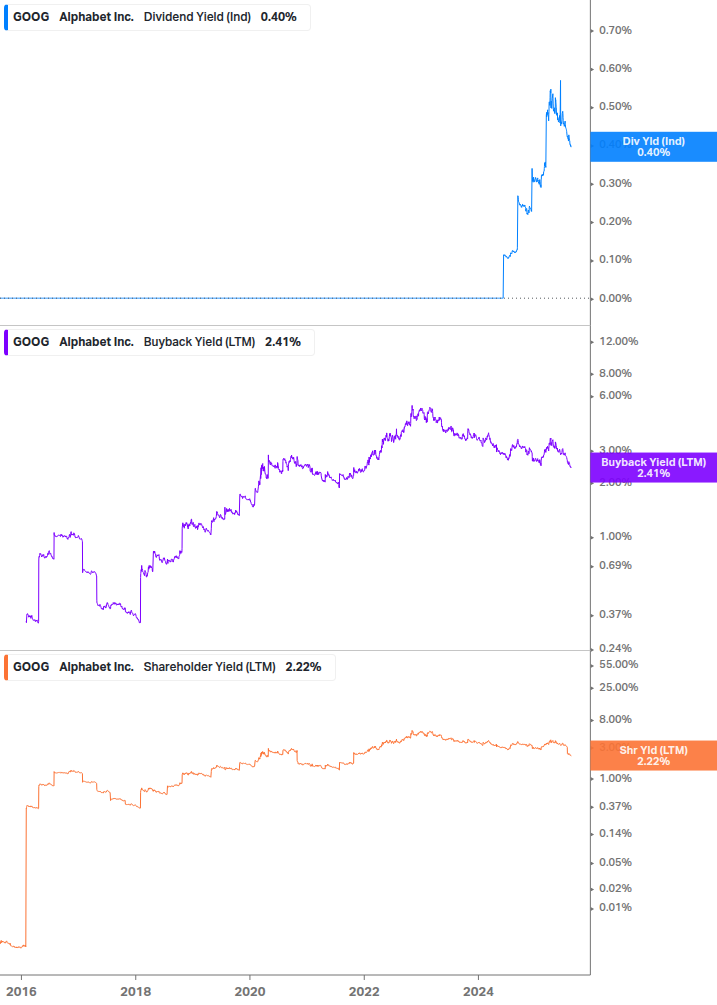Click the purple Buyback Yield (LTM) 2.41% axis tag
717x1005 pixels.
click(x=654, y=468)
